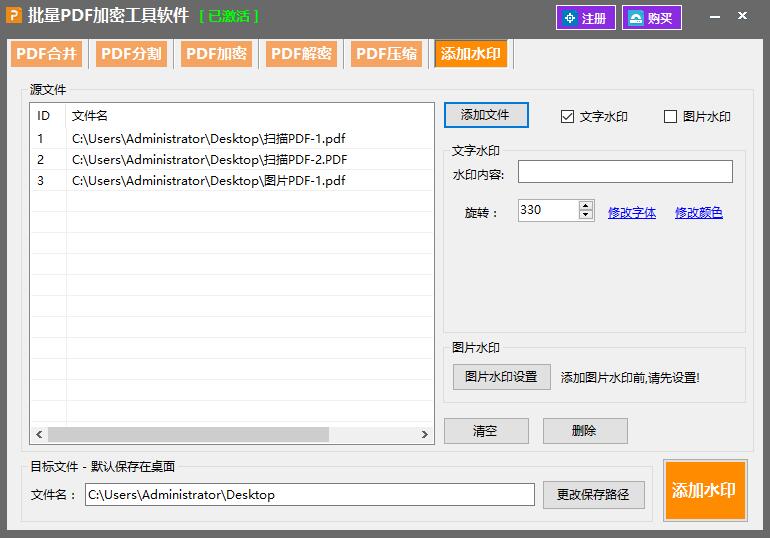770x538 pixels.
Task: Click the target path field showing C:\Users\Administrator\Desktop
Action: click(x=309, y=495)
